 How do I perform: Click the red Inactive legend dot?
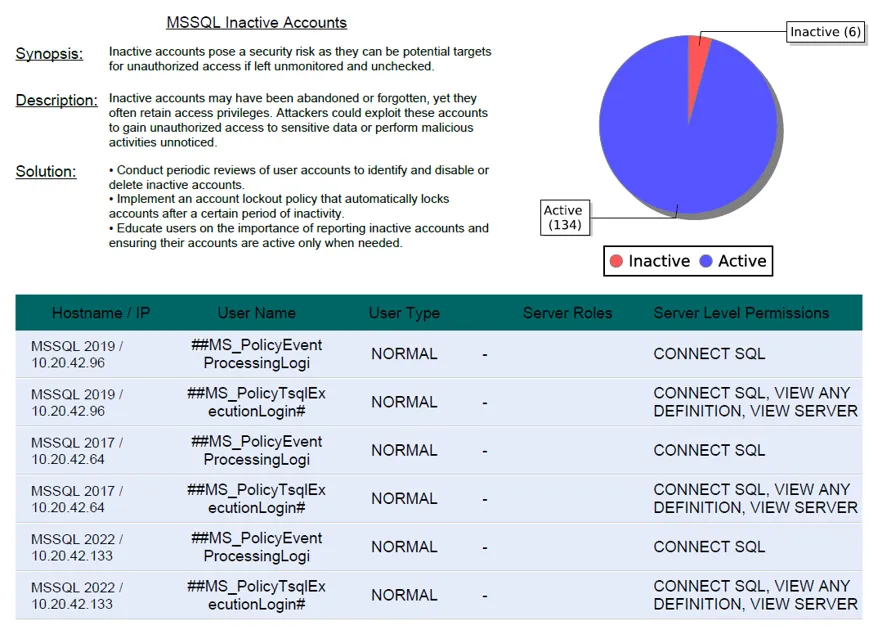tap(616, 261)
